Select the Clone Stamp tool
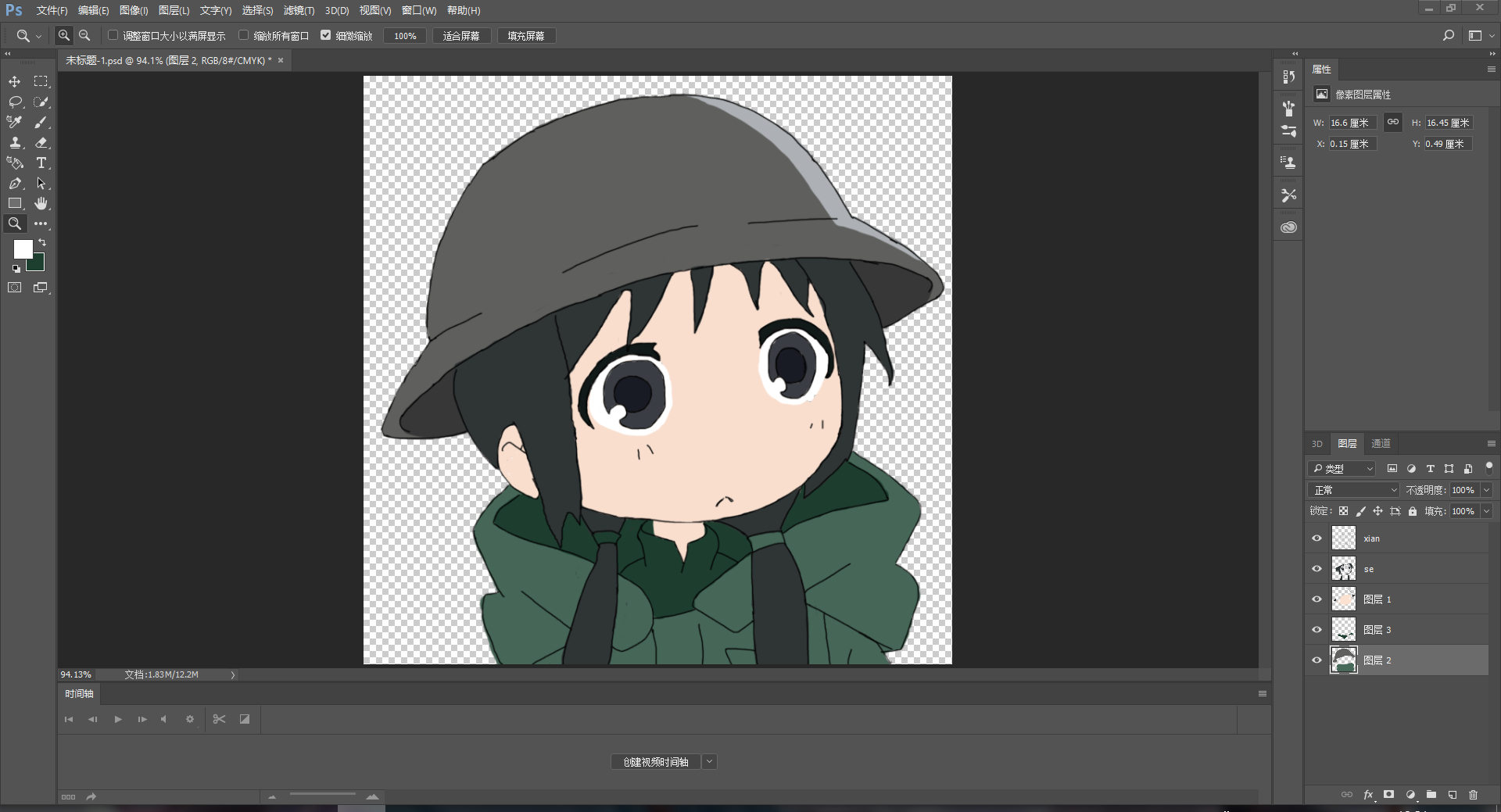1501x812 pixels. [15, 142]
